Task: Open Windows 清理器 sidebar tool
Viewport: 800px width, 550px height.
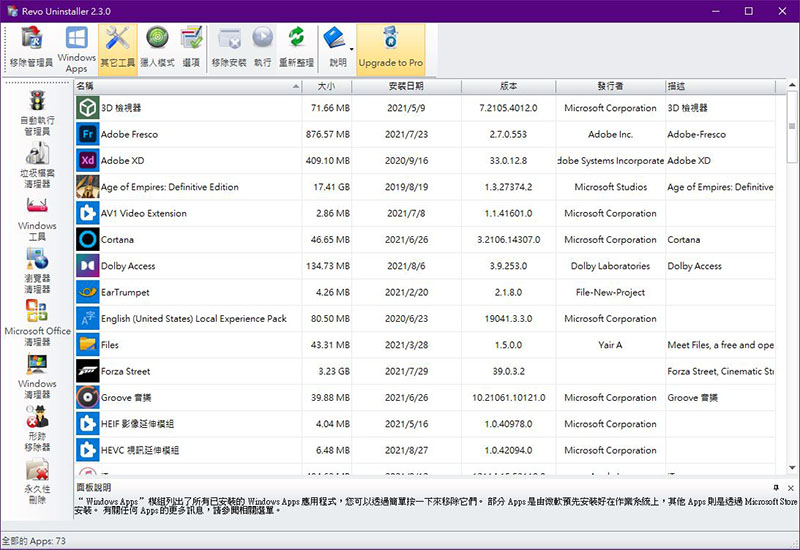Action: (x=37, y=377)
